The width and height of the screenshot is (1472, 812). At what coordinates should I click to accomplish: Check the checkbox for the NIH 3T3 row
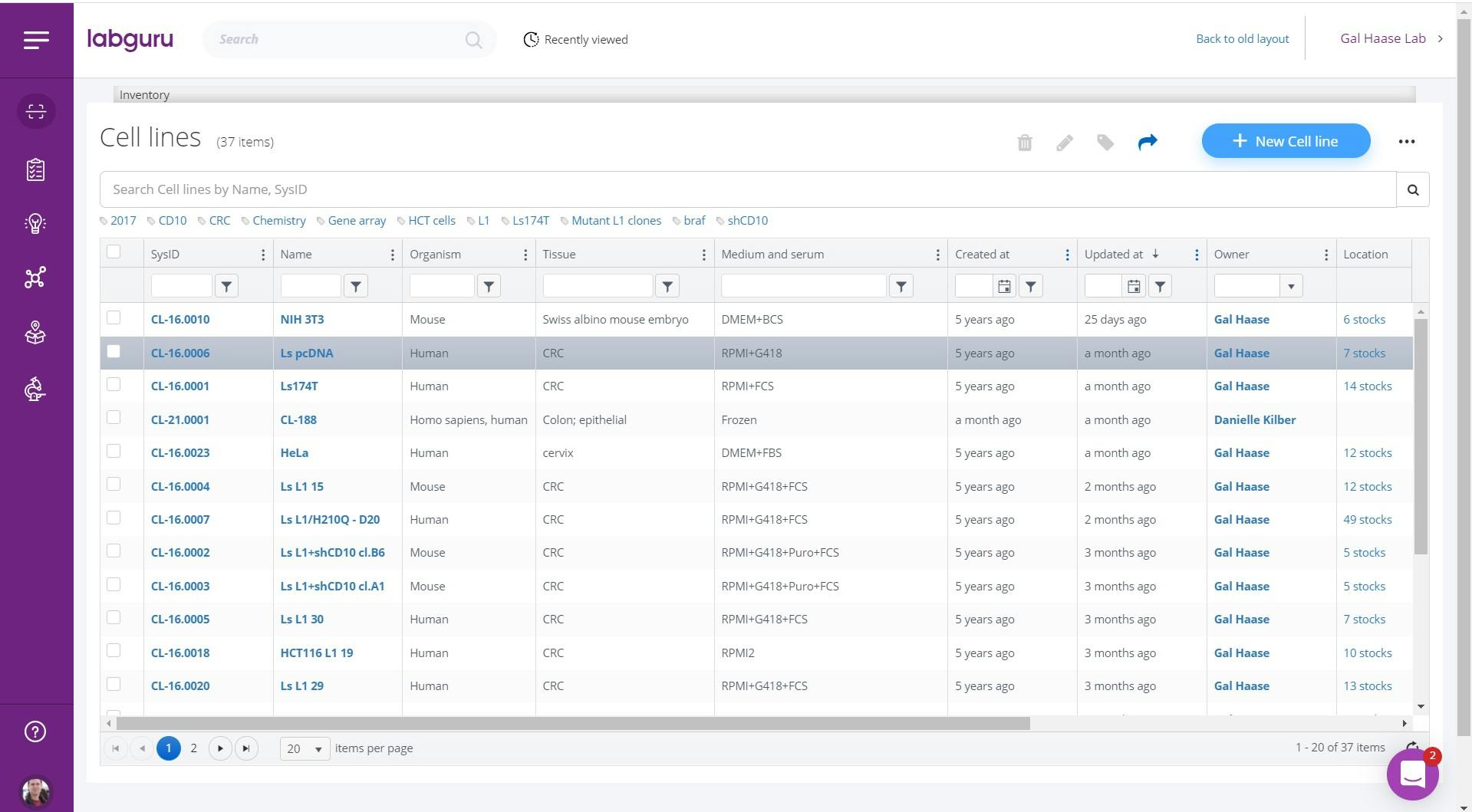[114, 318]
